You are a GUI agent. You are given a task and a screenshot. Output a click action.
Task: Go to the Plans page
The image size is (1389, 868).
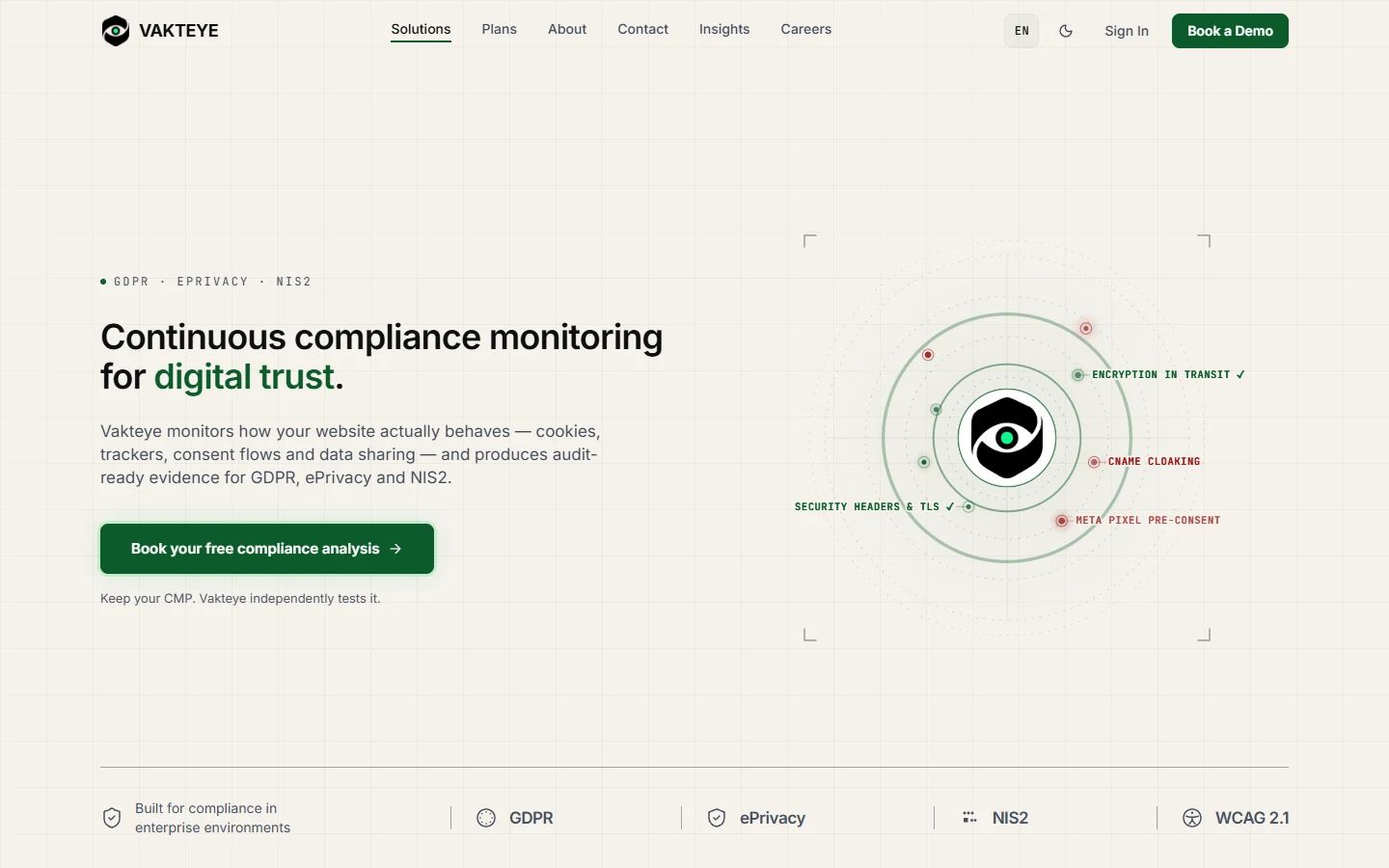pos(500,29)
